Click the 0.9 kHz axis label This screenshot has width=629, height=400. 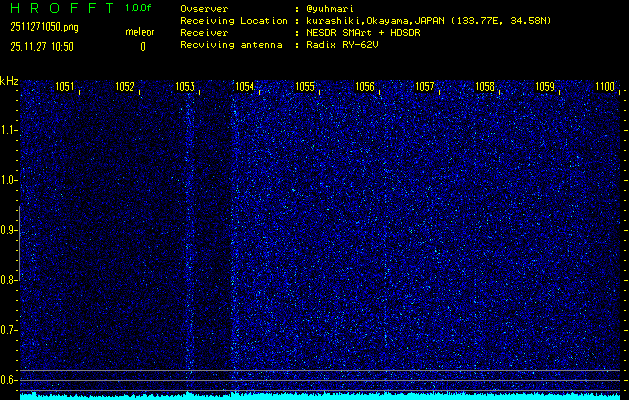(x=9, y=230)
